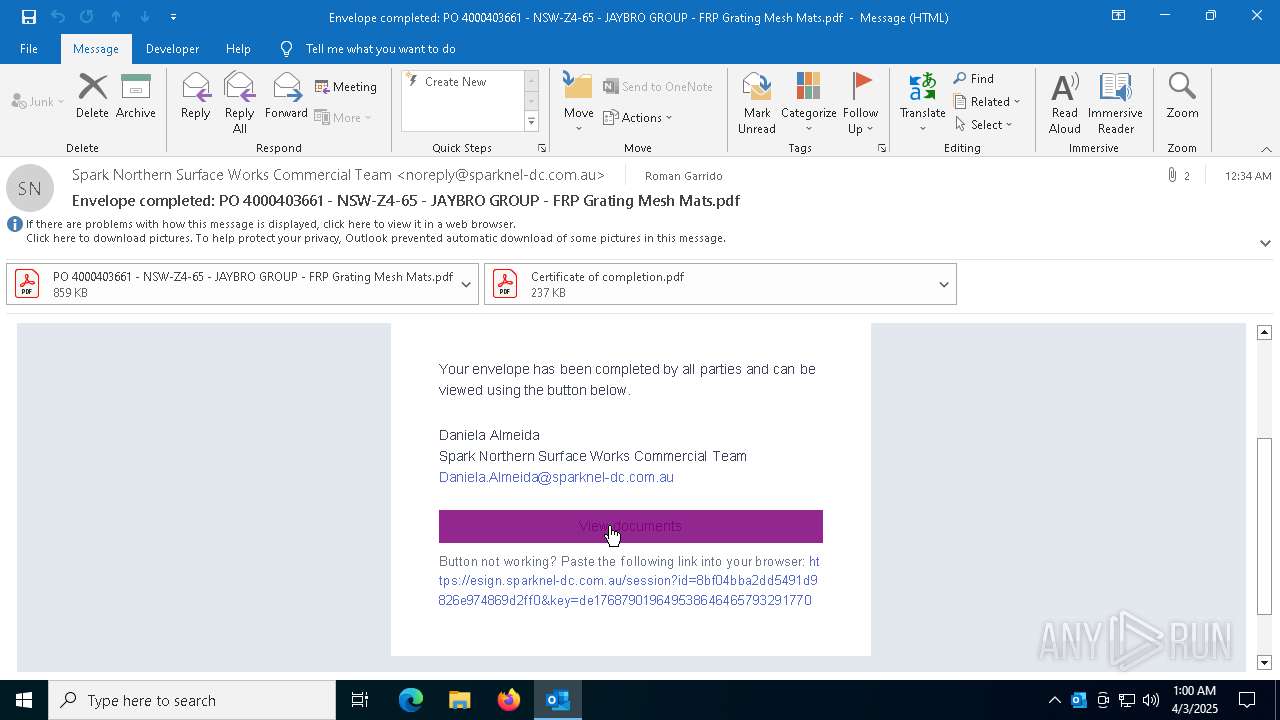The image size is (1280, 720).
Task: Expand Certificate of completion attachment arrow
Action: click(943, 284)
